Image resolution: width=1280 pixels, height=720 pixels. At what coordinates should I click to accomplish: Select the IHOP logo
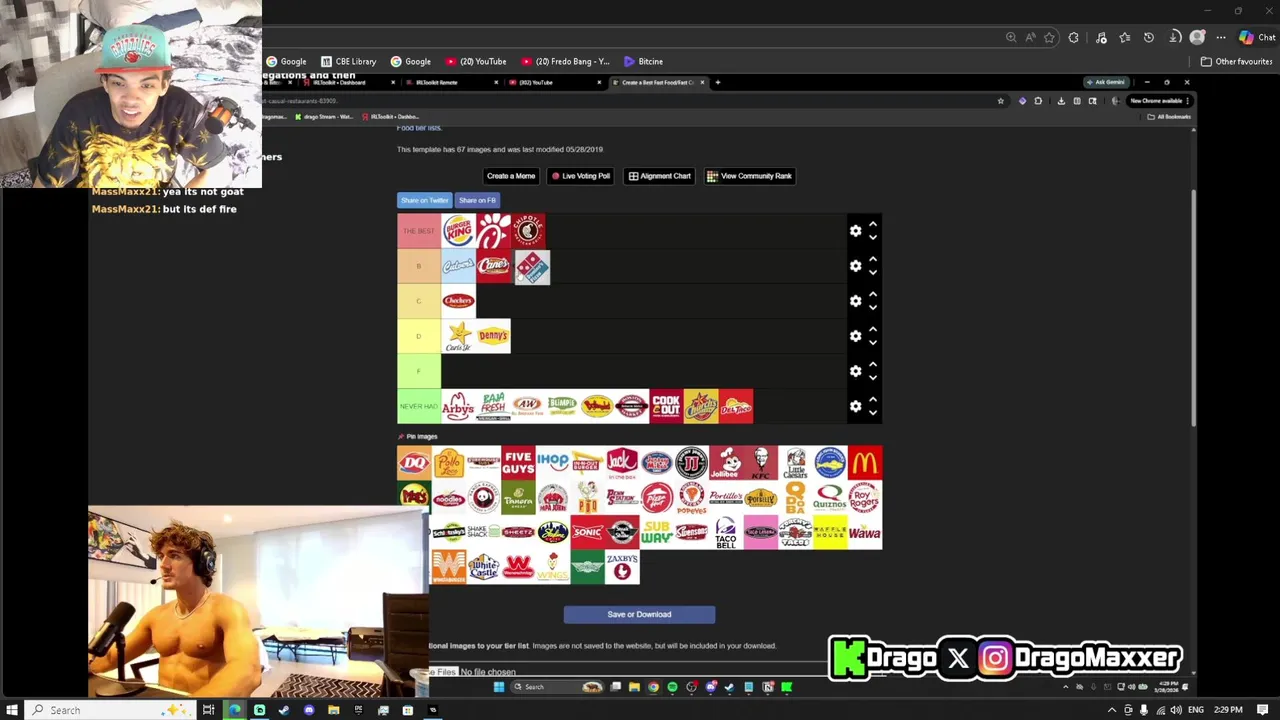tap(553, 463)
